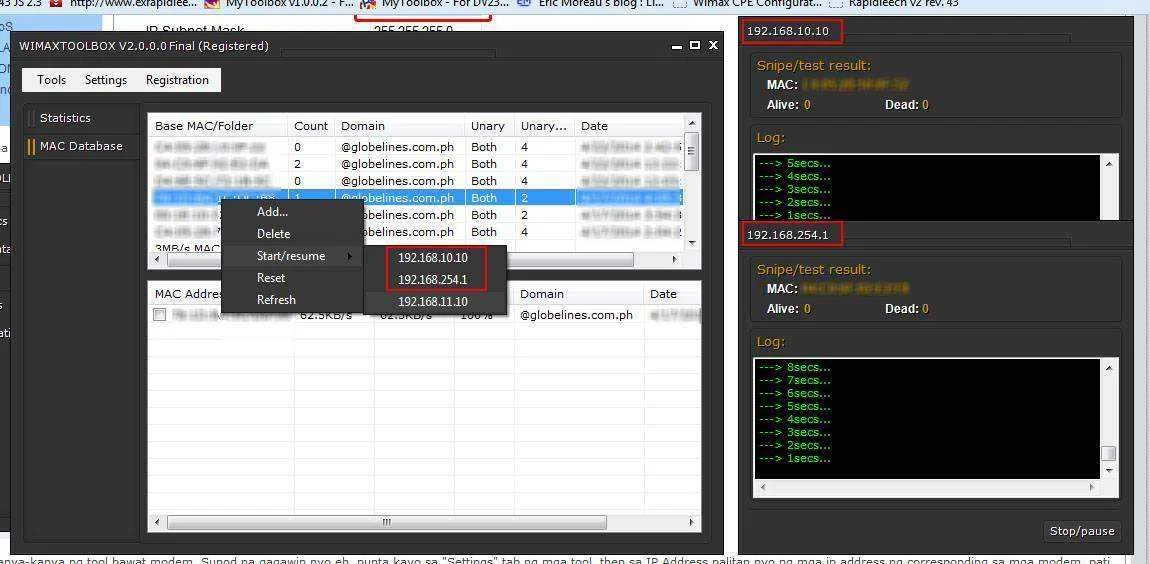The image size is (1150, 564).
Task: Click the Domain header in the lower table
Action: [579, 294]
